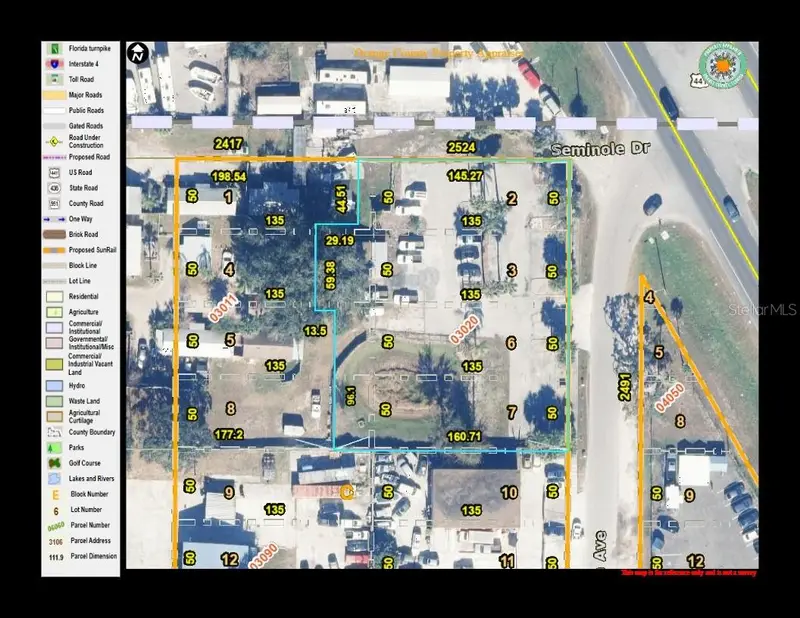Click the Governmental/Institutional/Misc color swatch
The width and height of the screenshot is (800, 618).
tap(55, 343)
